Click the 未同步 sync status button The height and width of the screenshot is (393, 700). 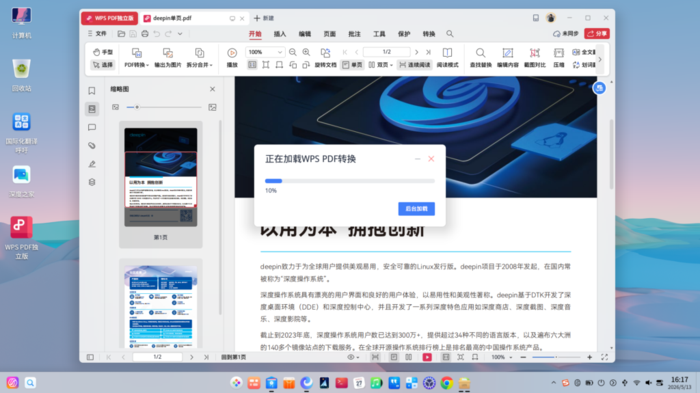[x=566, y=33]
